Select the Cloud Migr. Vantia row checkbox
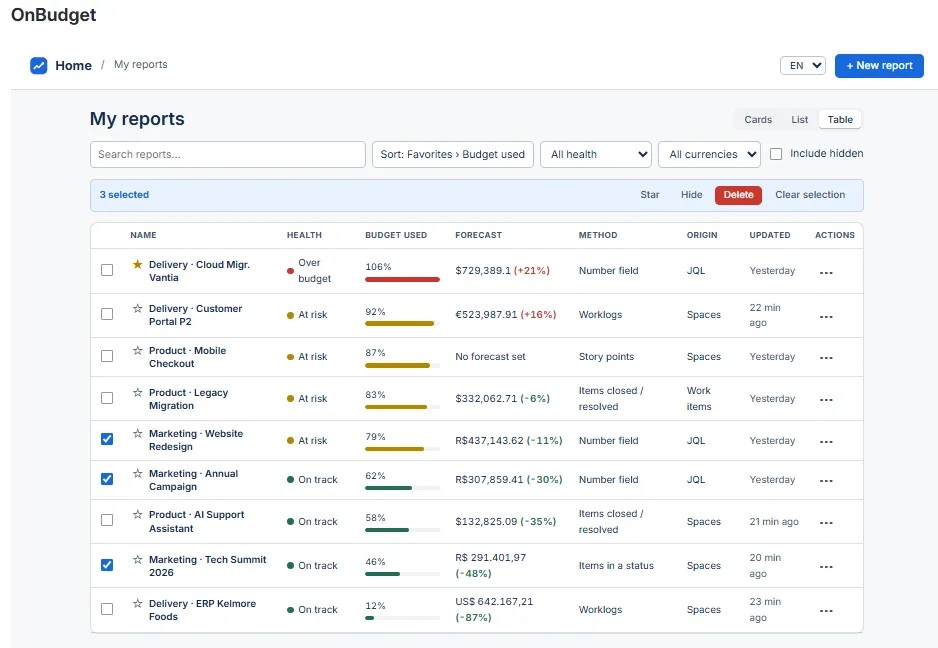 (x=107, y=270)
